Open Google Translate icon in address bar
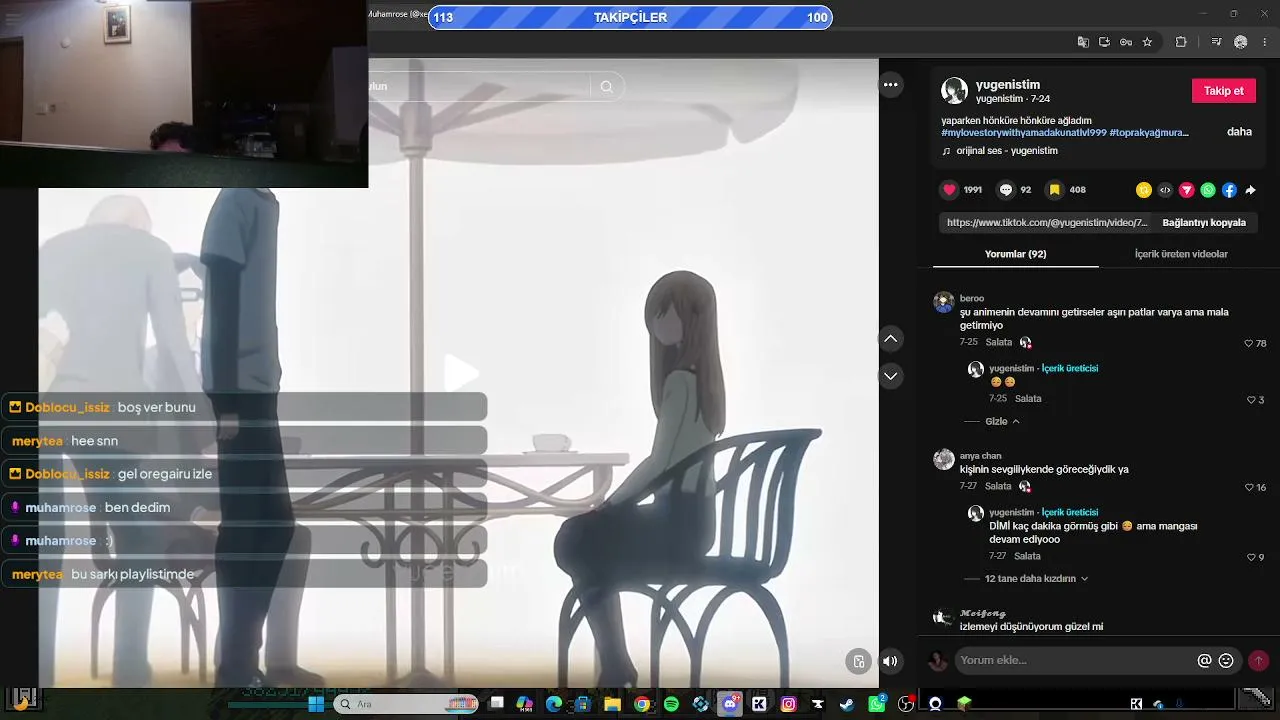The height and width of the screenshot is (720, 1280). [x=1083, y=42]
